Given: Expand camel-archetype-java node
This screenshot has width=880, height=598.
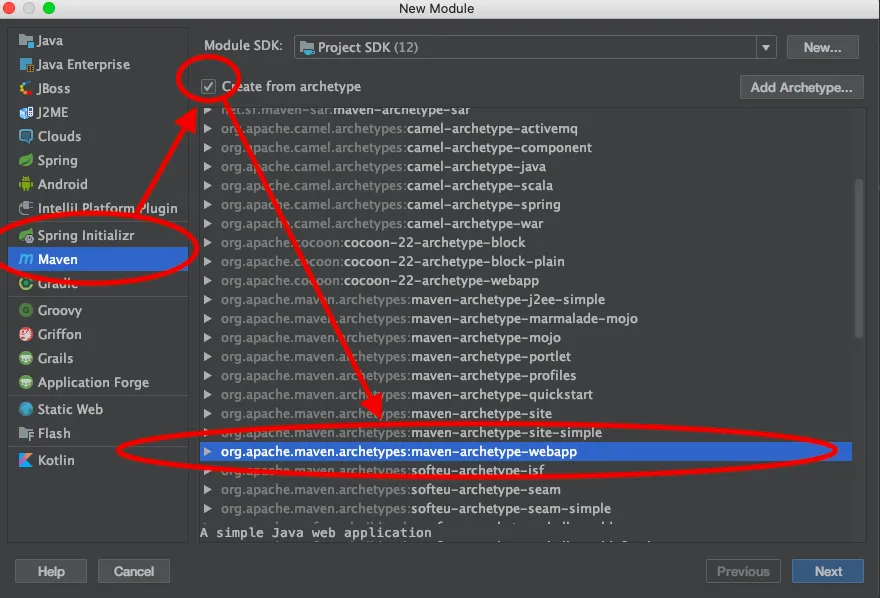Looking at the screenshot, I should tap(208, 167).
